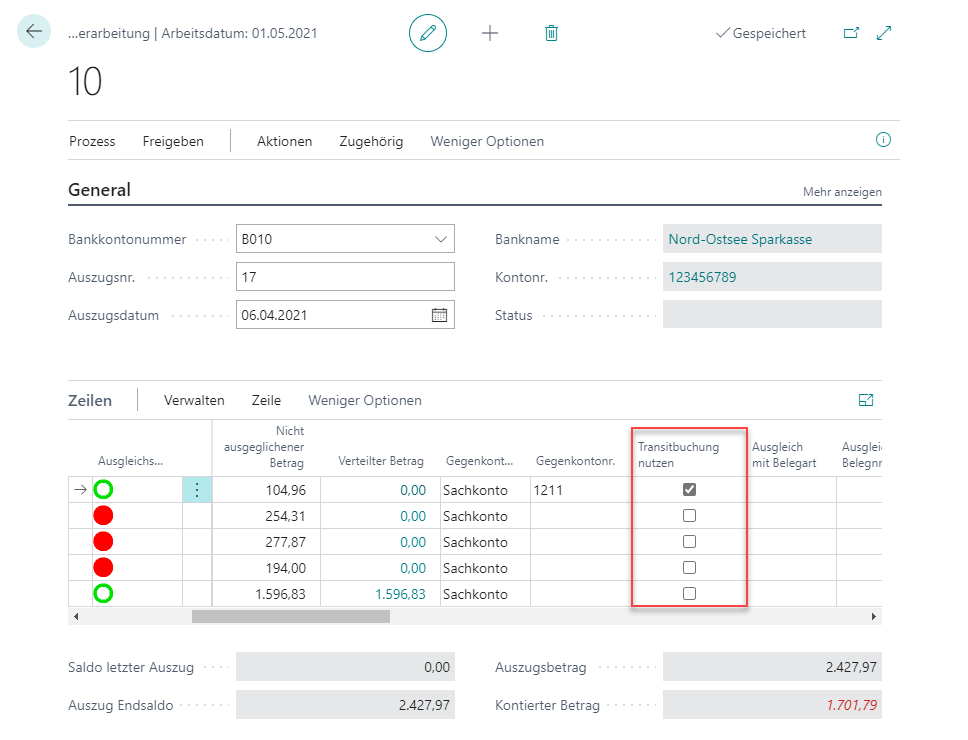Check Transitbuchung nutzen for 1.596,83 row
This screenshot has height=740, width=968.
click(x=689, y=594)
